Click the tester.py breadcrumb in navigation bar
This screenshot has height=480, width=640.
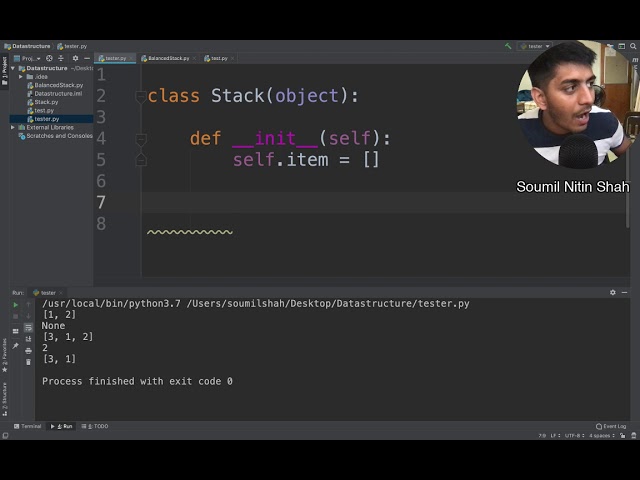(72, 46)
